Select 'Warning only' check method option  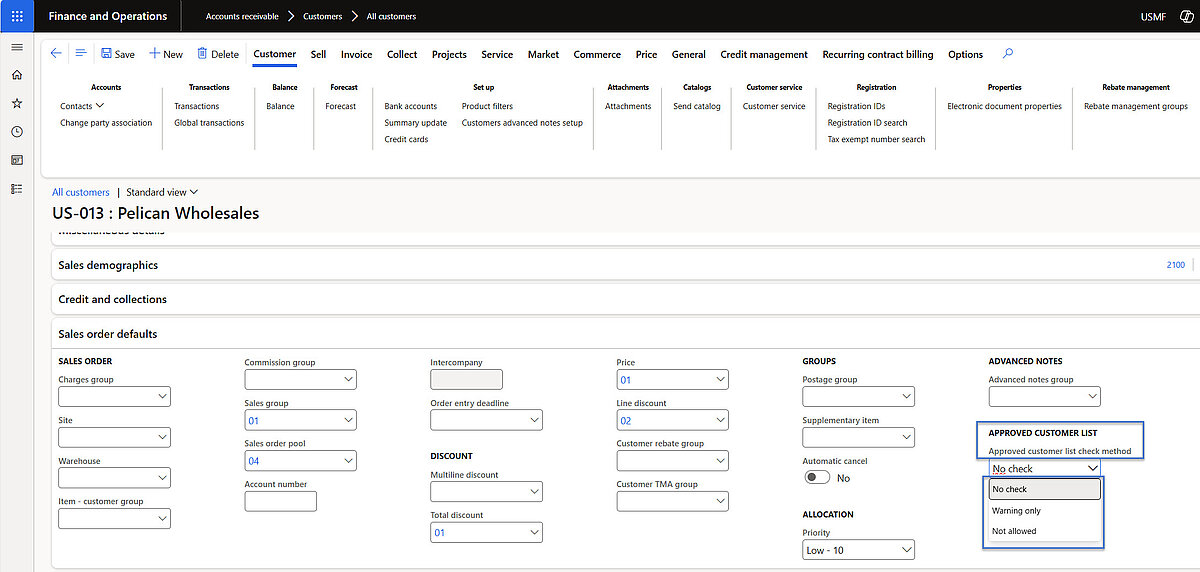pos(1016,511)
